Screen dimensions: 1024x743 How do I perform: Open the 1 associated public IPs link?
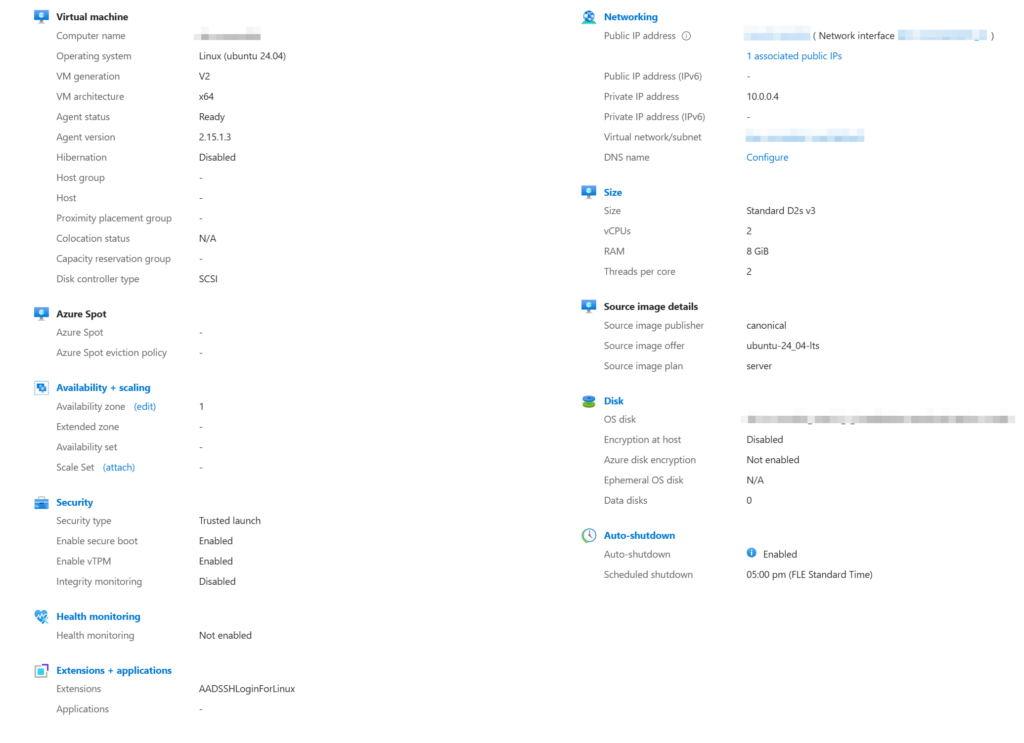pyautogui.click(x=793, y=55)
